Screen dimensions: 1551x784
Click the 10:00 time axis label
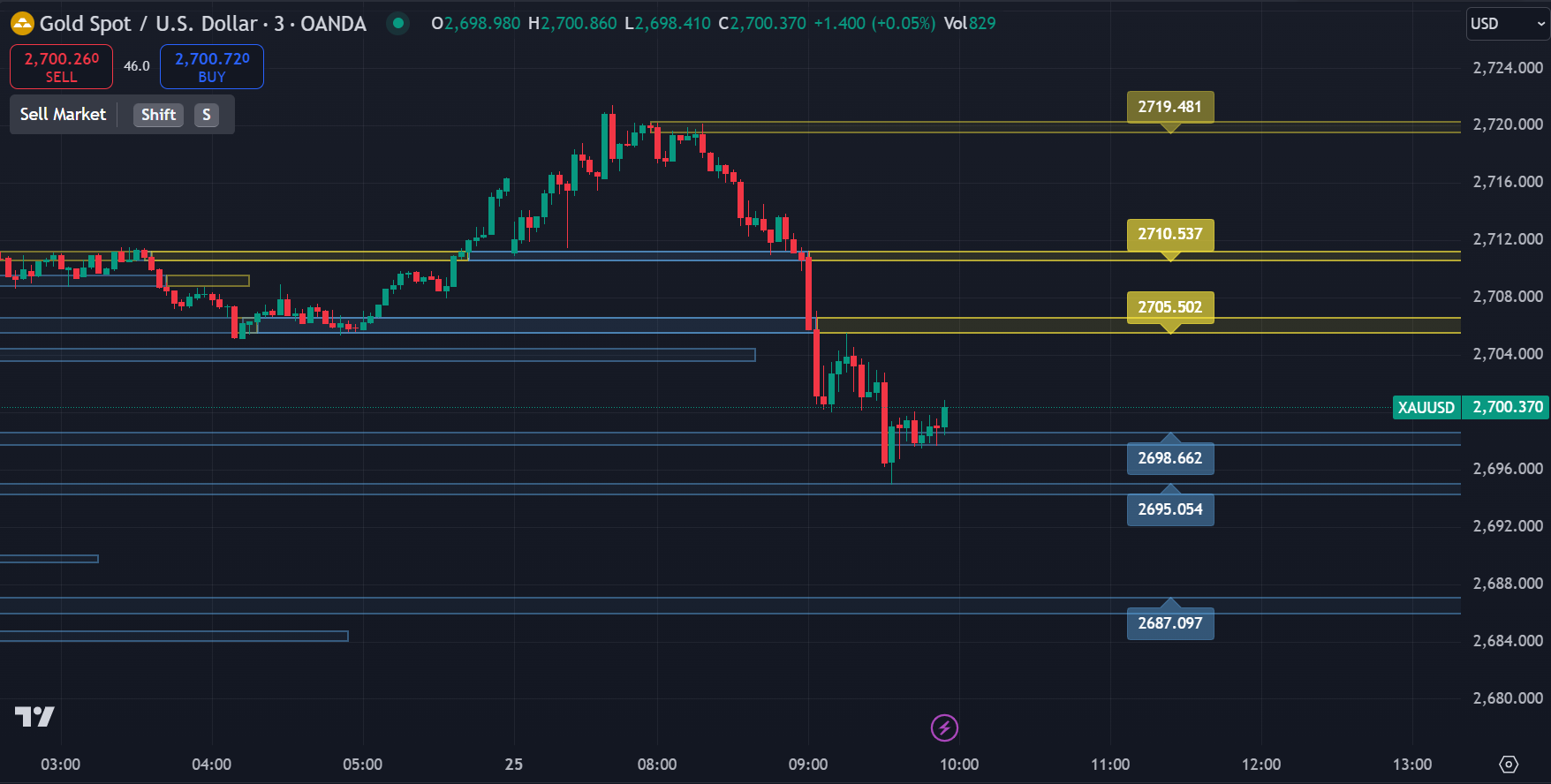(x=959, y=765)
